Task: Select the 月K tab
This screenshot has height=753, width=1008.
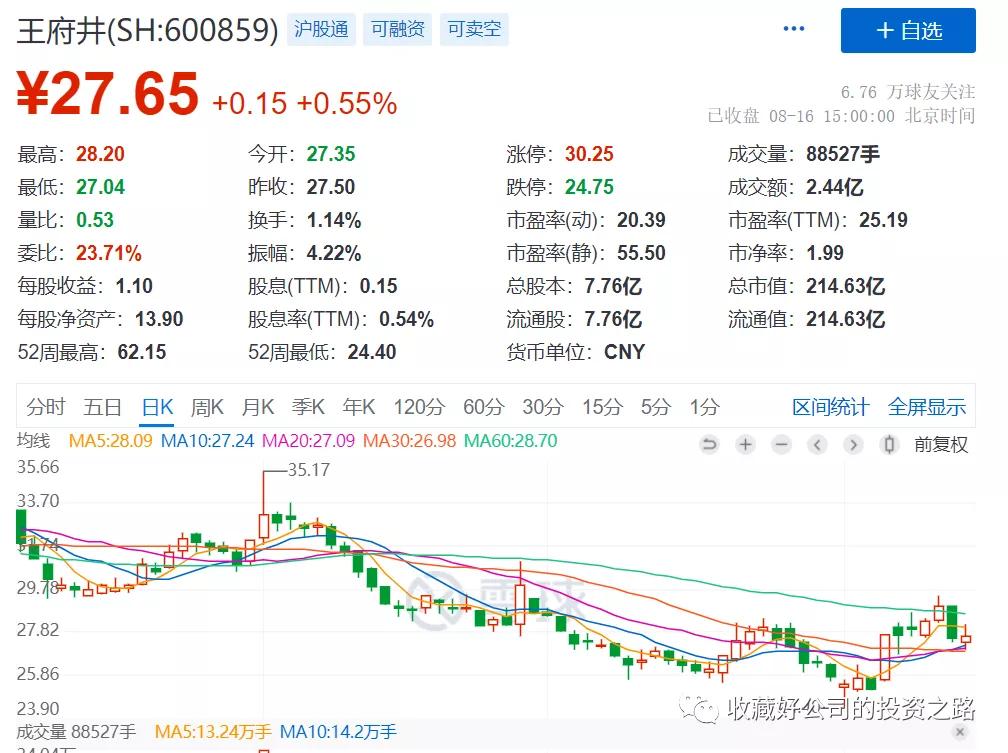Action: (258, 407)
